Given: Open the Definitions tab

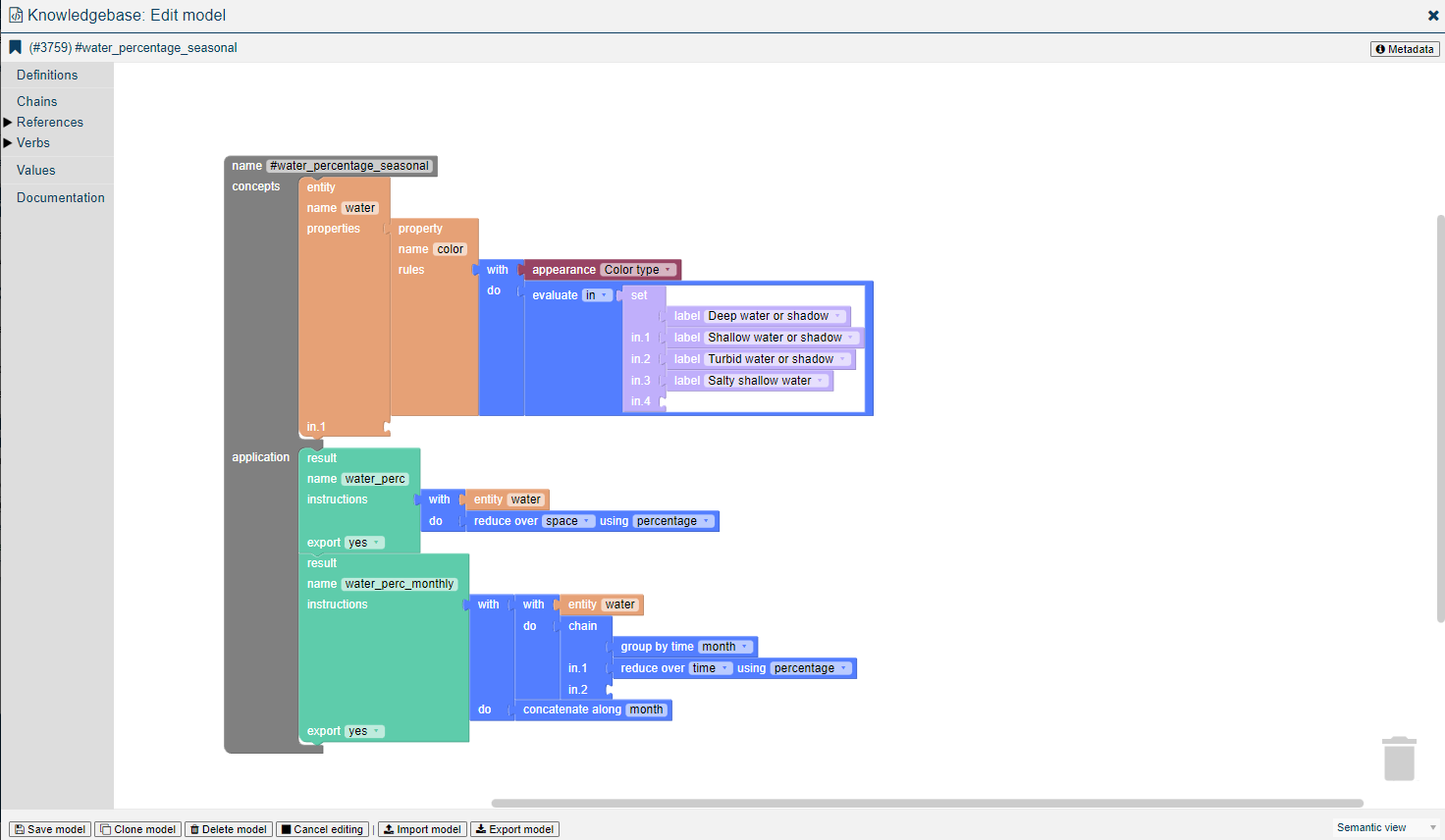Looking at the screenshot, I should pos(47,76).
